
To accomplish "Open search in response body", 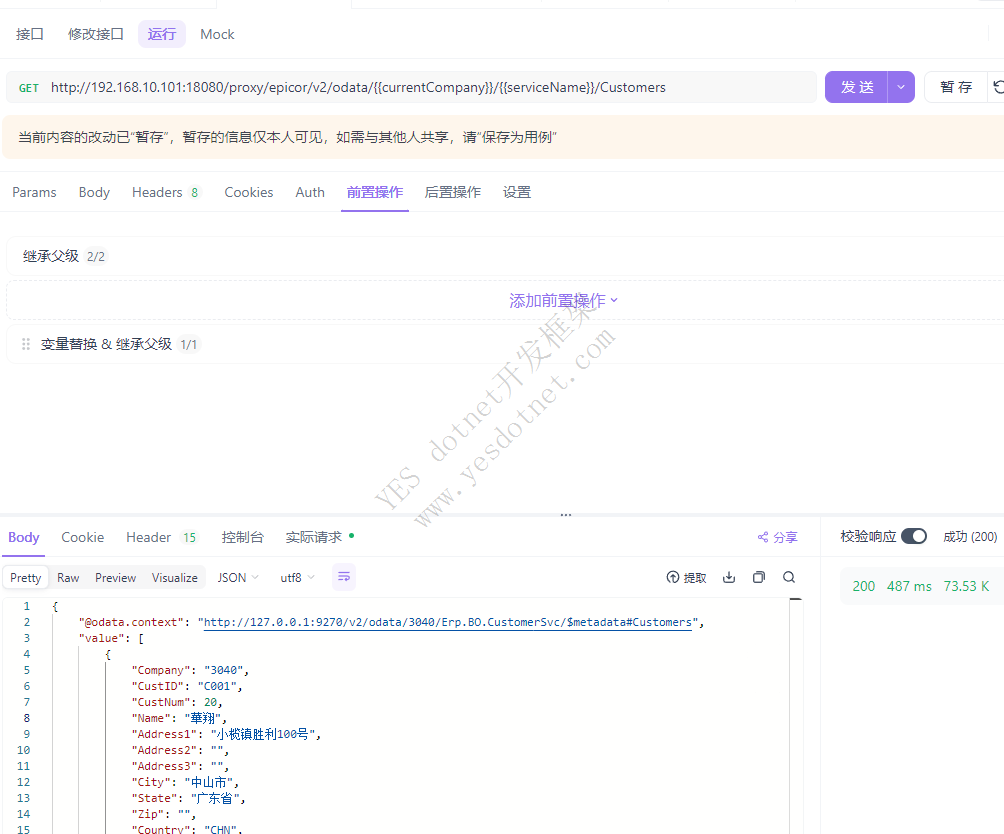I will 789,577.
